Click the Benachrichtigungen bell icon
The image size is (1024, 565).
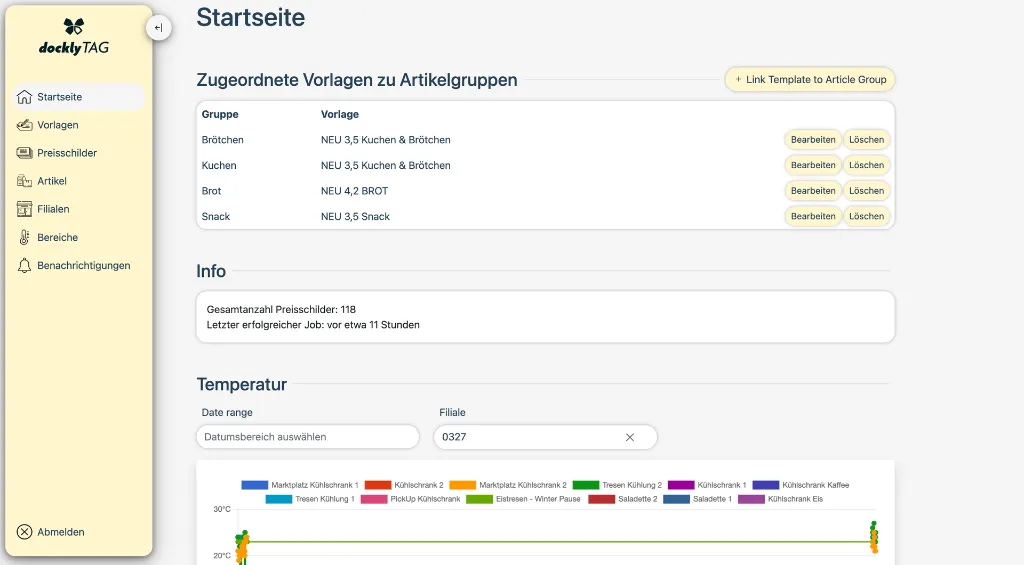25,265
